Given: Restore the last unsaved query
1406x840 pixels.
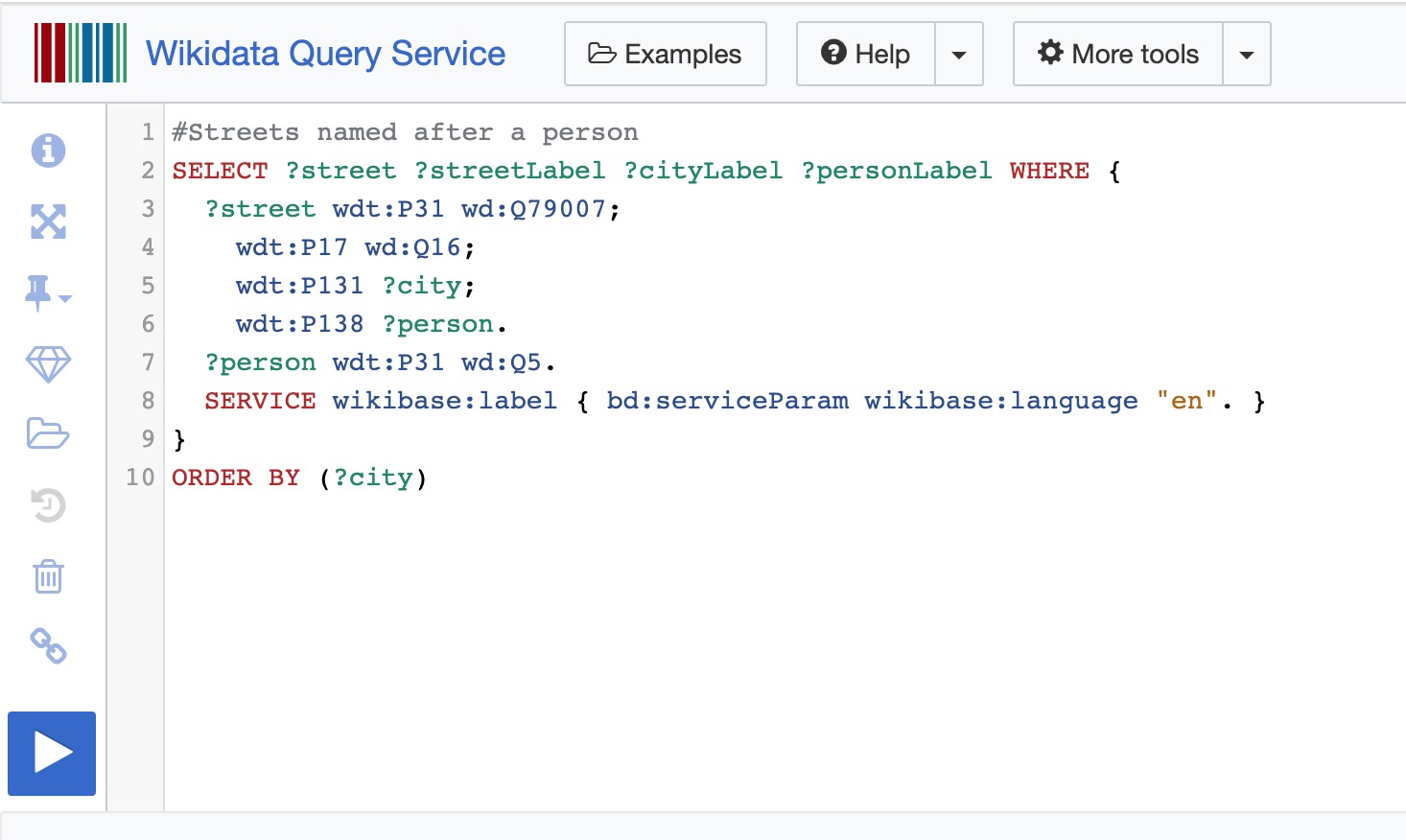Looking at the screenshot, I should coord(47,505).
